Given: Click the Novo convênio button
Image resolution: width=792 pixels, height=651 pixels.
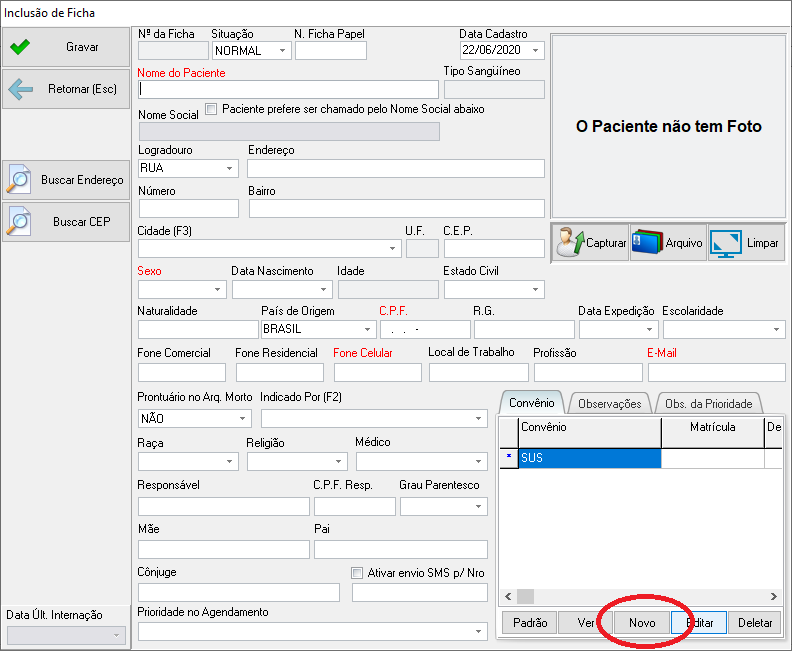Looking at the screenshot, I should (x=642, y=622).
